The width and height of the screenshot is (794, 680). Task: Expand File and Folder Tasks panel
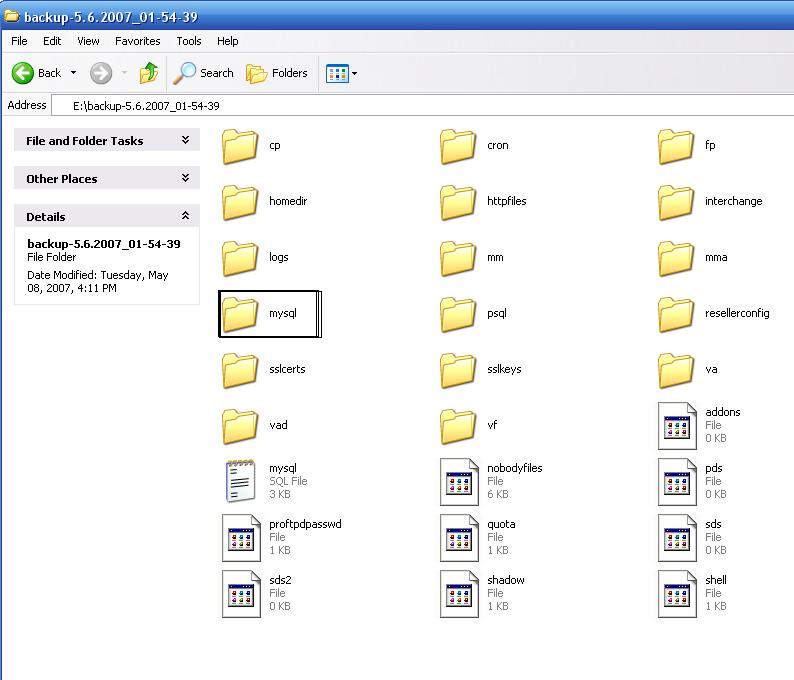pos(107,140)
